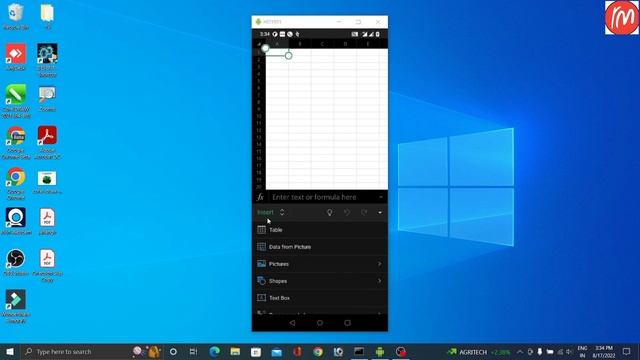This screenshot has width=640, height=360.
Task: Open the Recycle Bin desktop icon
Action: [x=16, y=17]
